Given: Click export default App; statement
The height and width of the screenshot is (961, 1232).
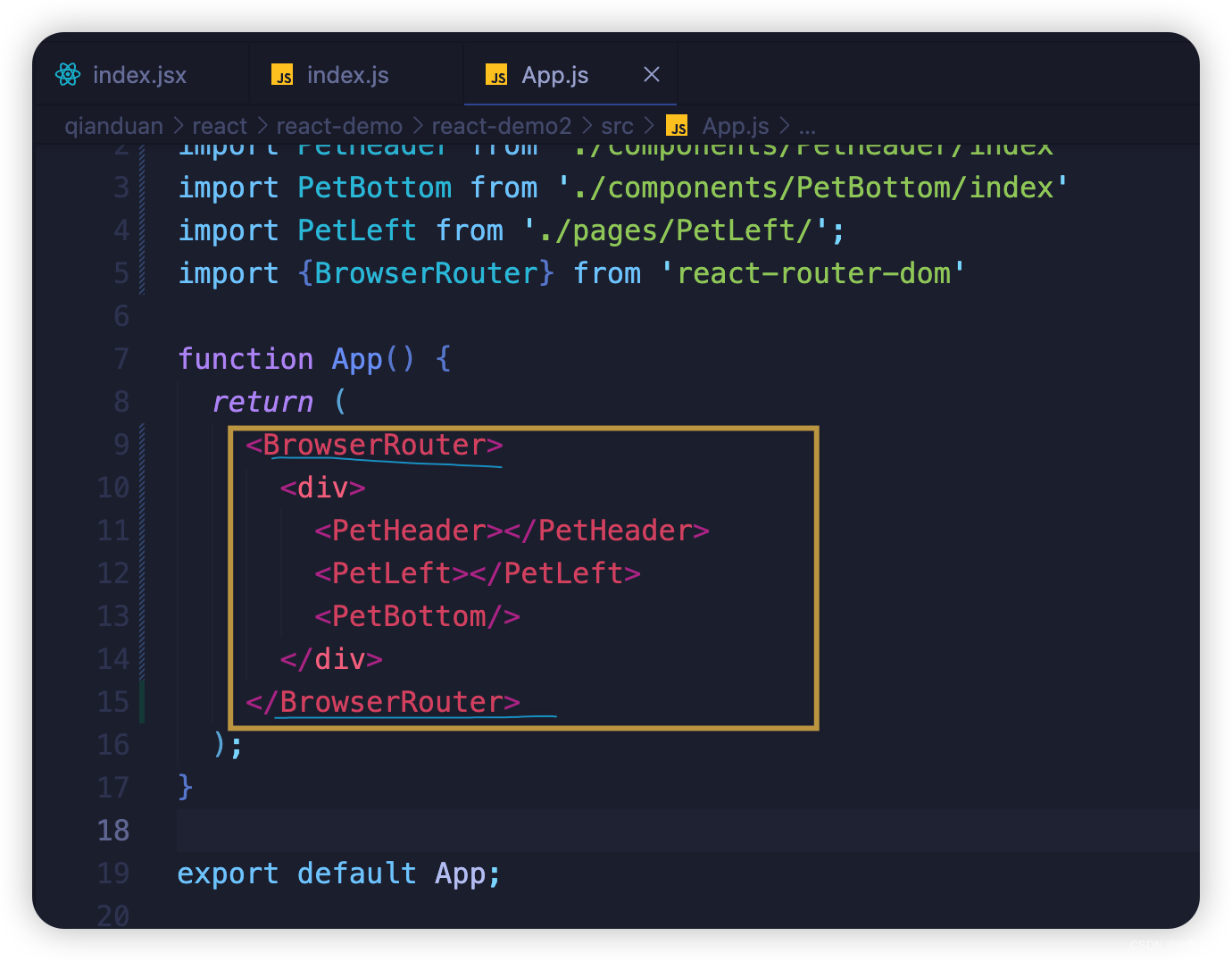Looking at the screenshot, I should (x=339, y=873).
